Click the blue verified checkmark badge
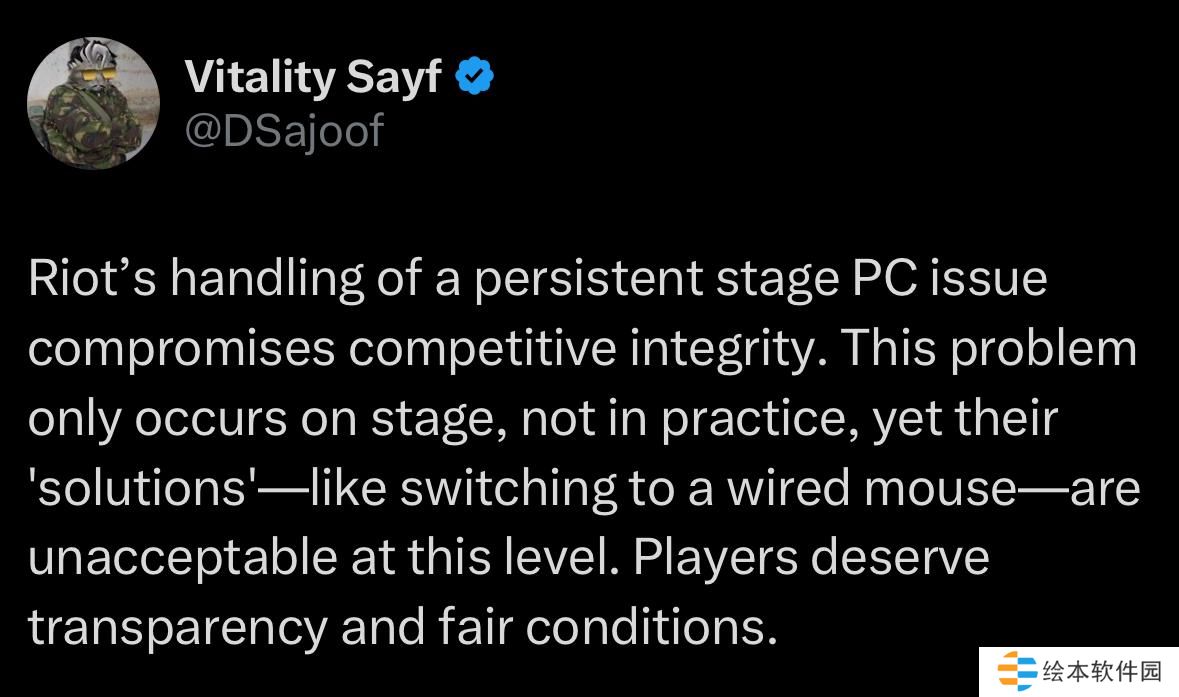 (475, 76)
